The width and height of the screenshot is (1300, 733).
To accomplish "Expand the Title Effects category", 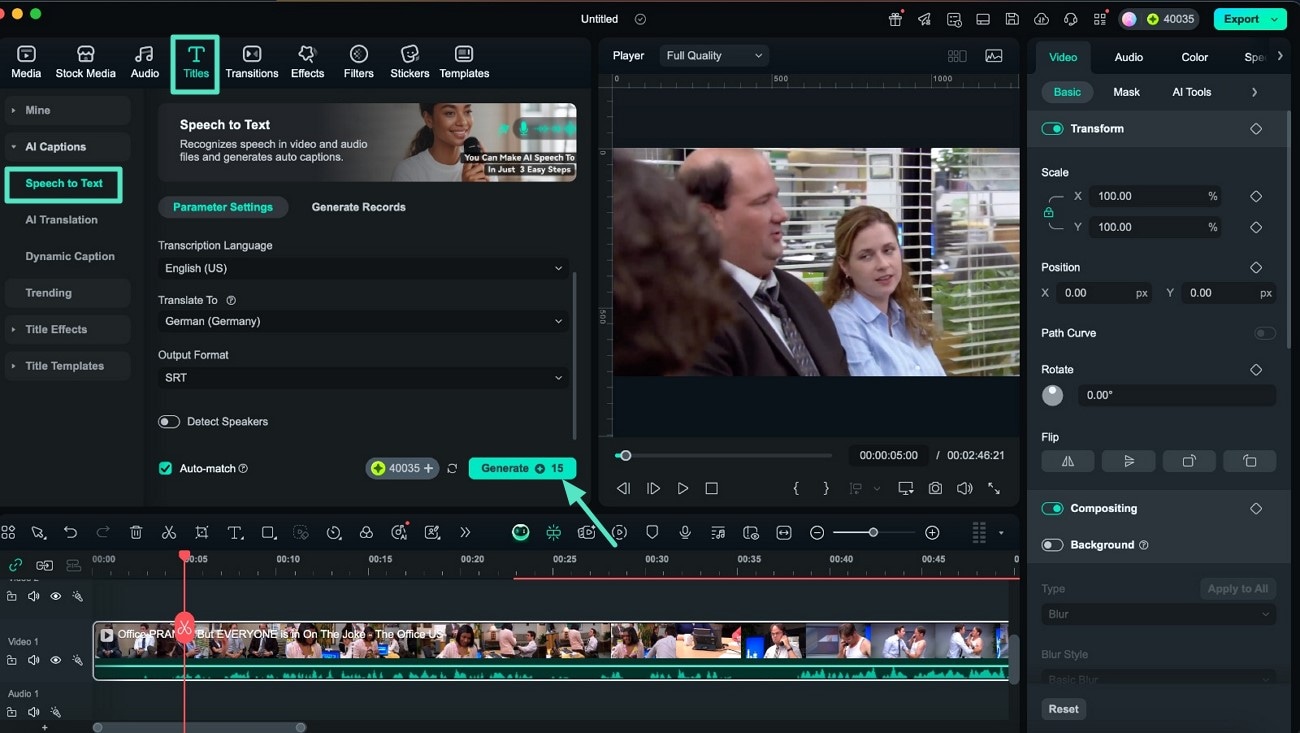I will [67, 329].
